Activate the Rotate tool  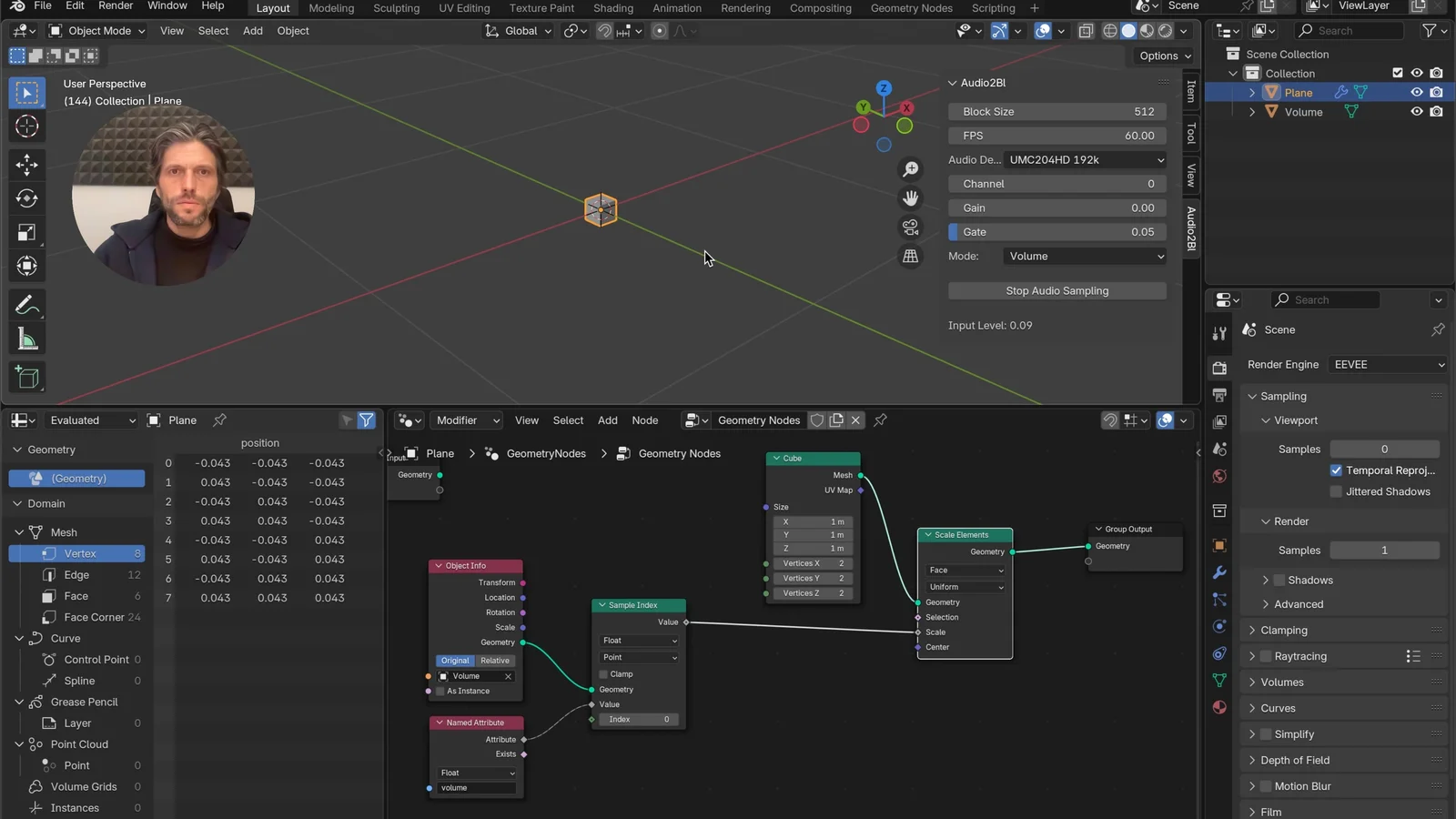tap(26, 198)
